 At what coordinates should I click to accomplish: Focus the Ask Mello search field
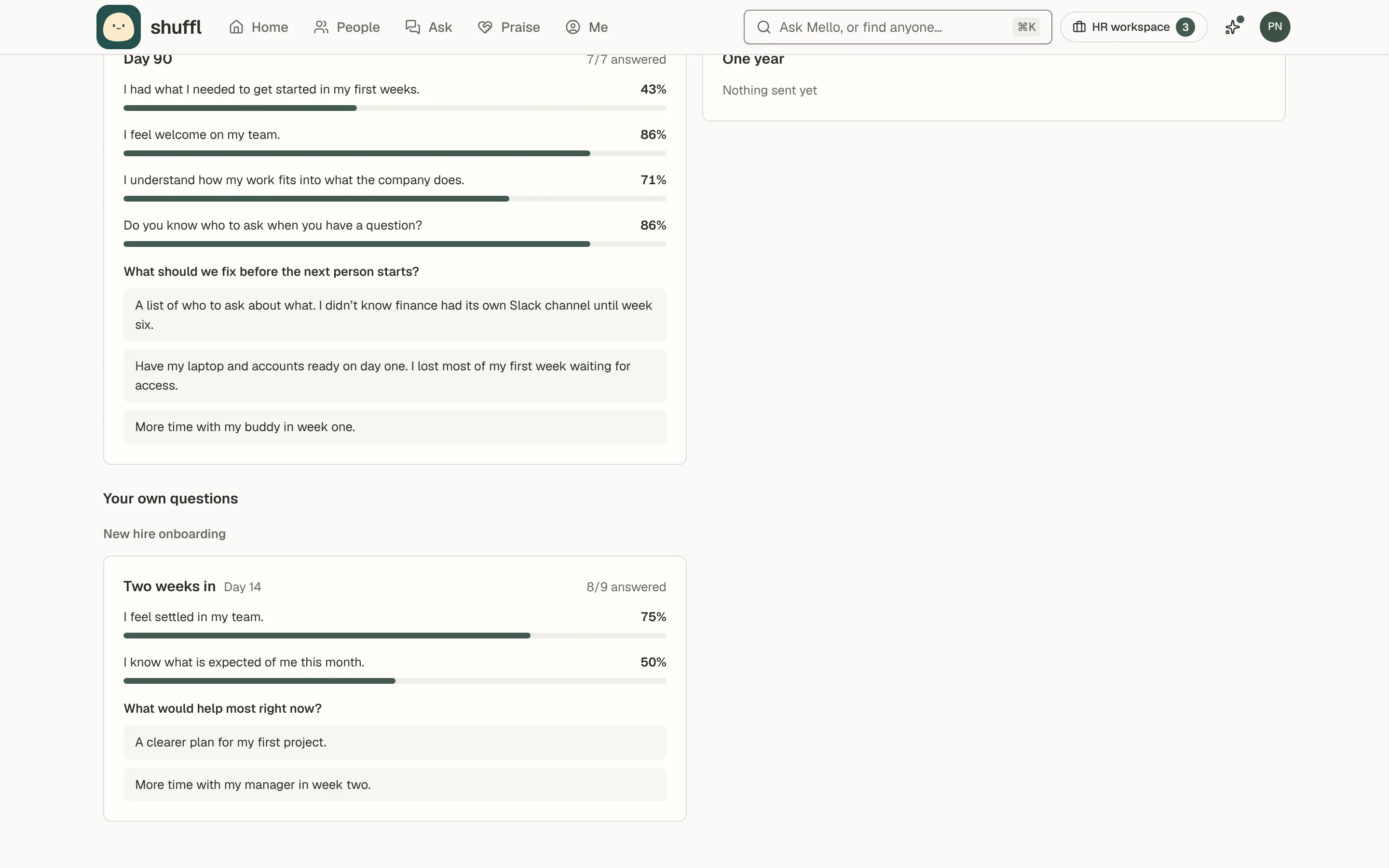(x=898, y=27)
